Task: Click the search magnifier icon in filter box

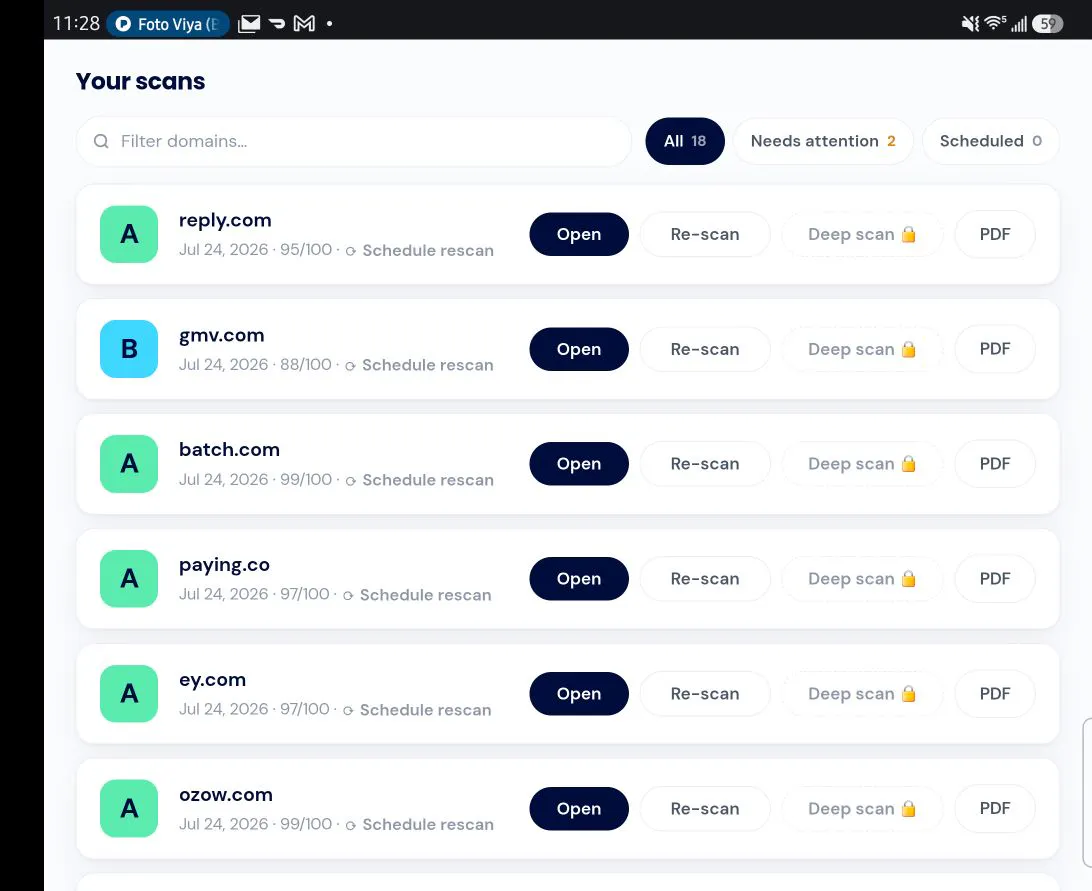Action: [x=101, y=141]
